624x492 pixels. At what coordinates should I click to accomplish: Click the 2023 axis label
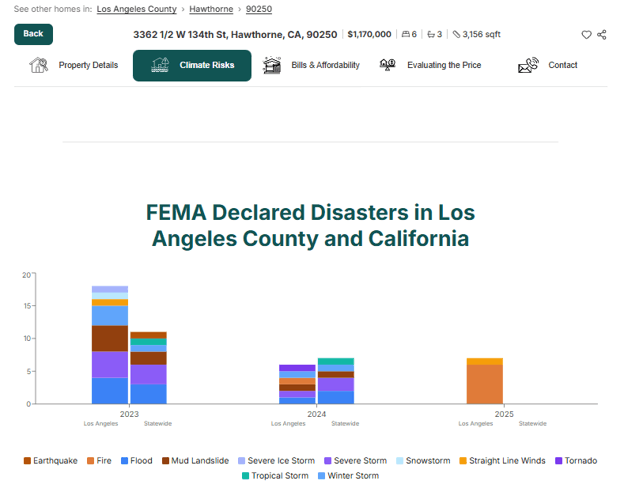point(129,414)
